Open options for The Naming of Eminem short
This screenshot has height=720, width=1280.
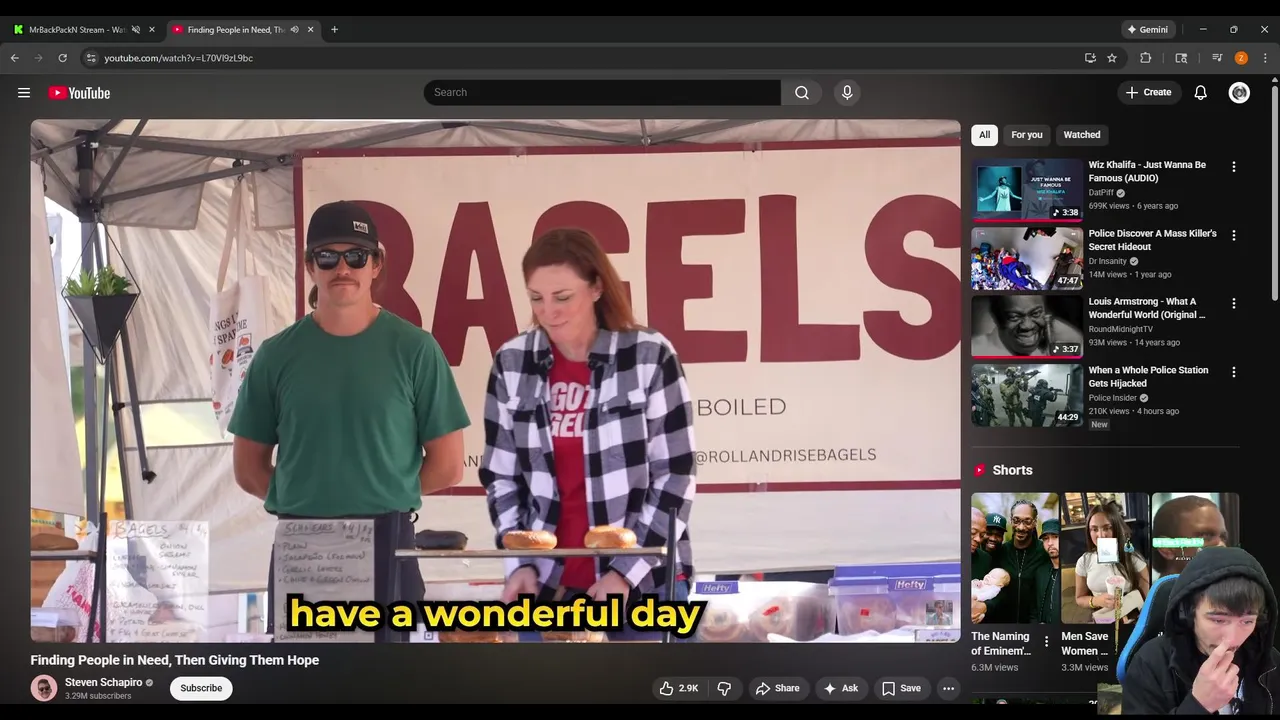[x=1046, y=641]
